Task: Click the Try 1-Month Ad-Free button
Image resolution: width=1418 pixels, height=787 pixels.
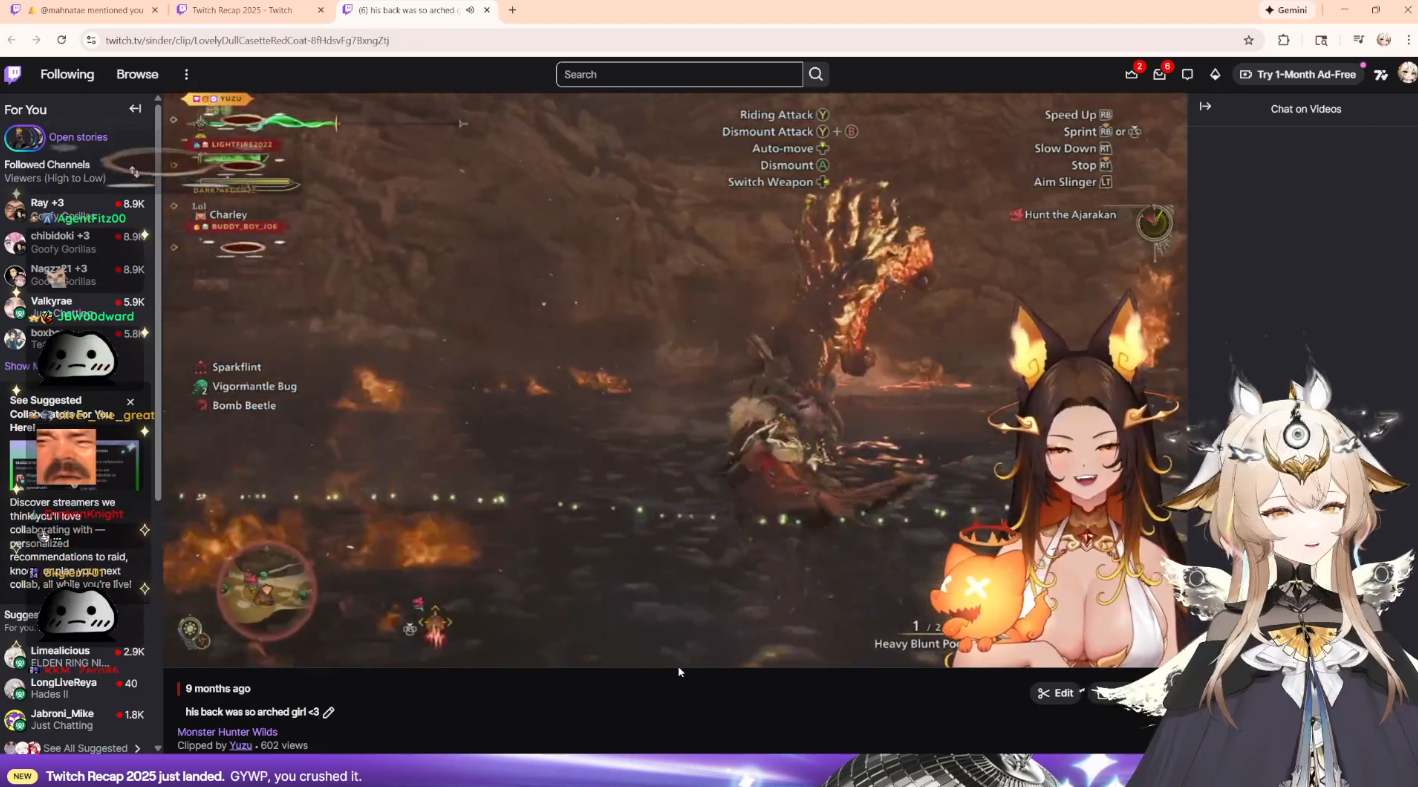Action: pos(1298,74)
